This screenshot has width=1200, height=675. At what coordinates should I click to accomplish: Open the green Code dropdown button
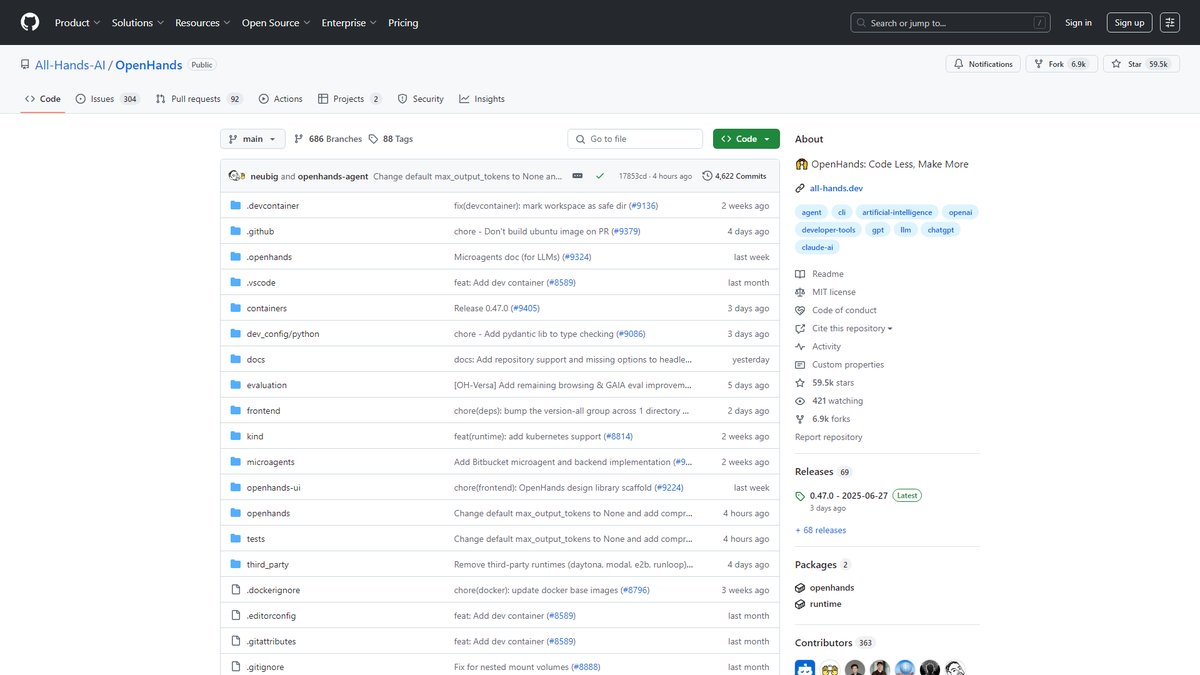(x=746, y=139)
